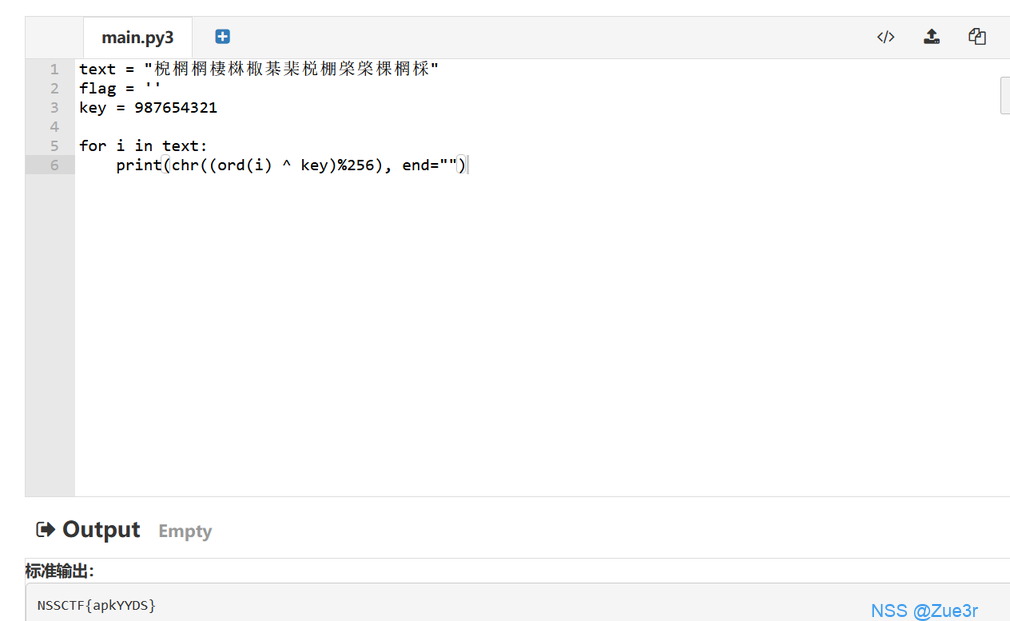Click the 'Empty' label beside Output

point(185,531)
